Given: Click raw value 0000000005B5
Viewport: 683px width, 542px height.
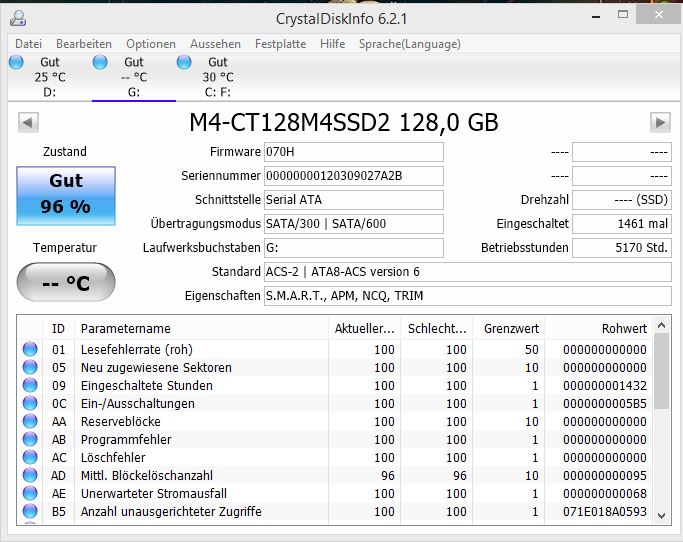Looking at the screenshot, I should click(605, 403).
